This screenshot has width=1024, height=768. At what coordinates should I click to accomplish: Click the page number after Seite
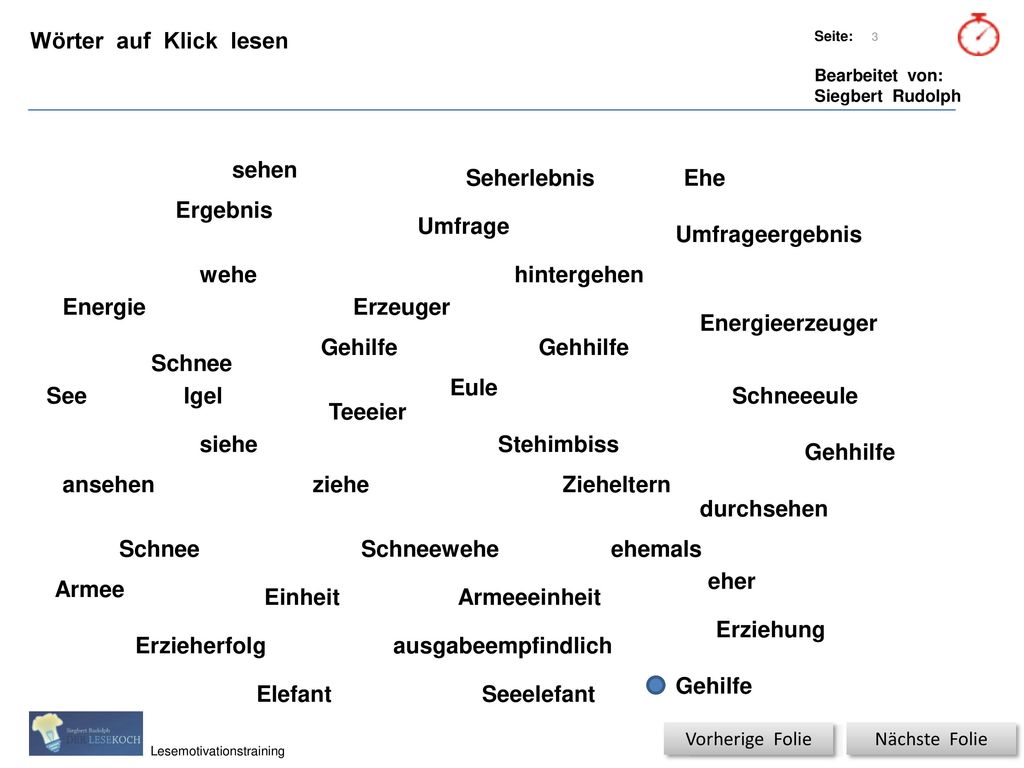874,37
